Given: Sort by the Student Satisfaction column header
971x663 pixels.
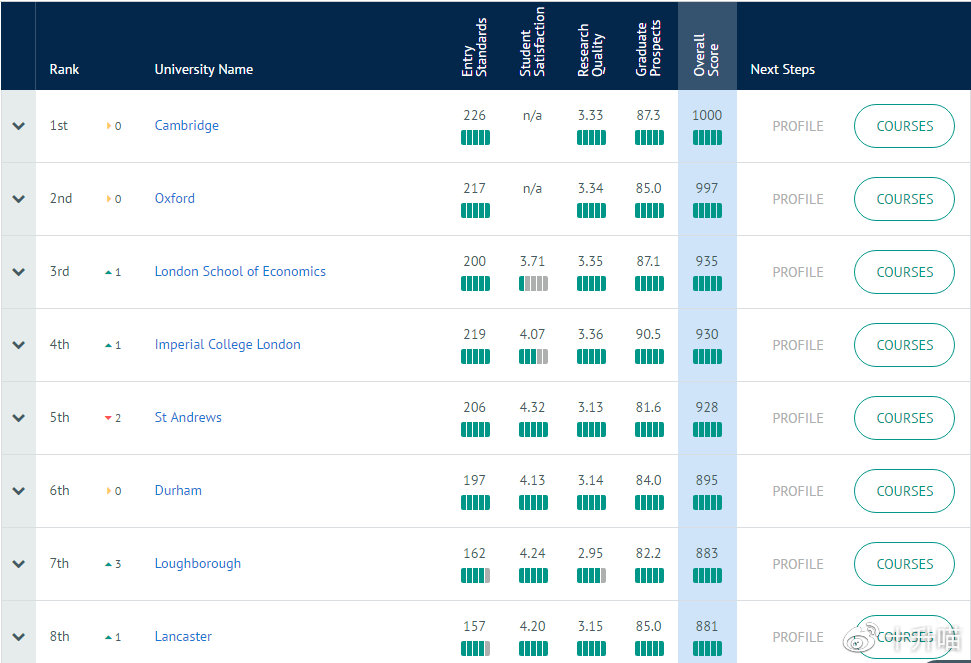Looking at the screenshot, I should (x=533, y=41).
